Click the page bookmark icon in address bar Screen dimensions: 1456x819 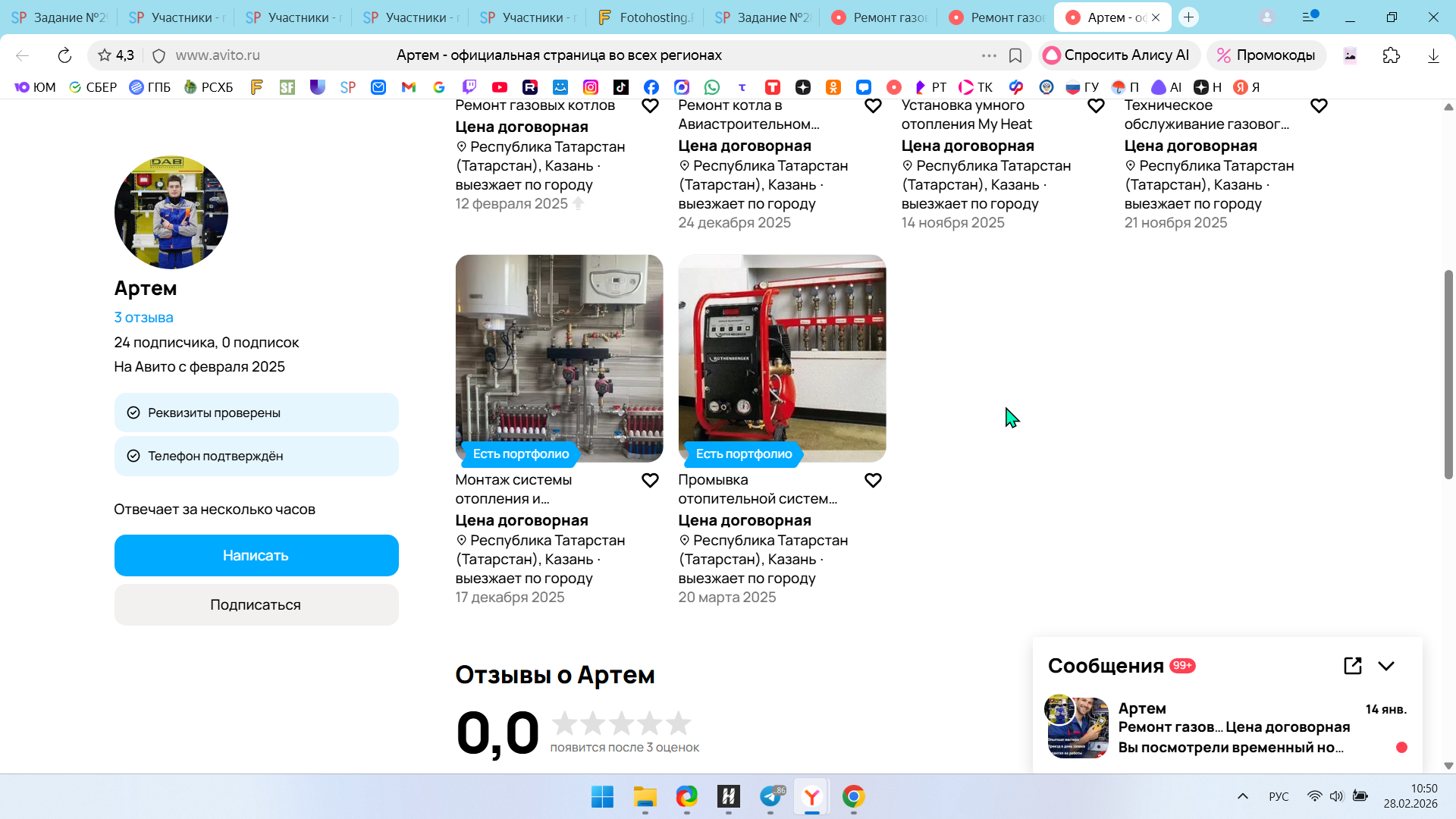pos(1015,55)
